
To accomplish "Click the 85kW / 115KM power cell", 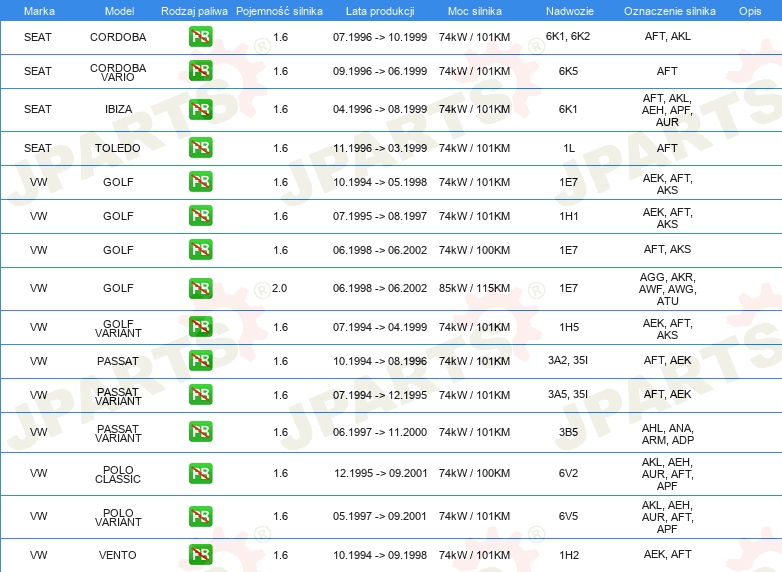I will click(474, 288).
